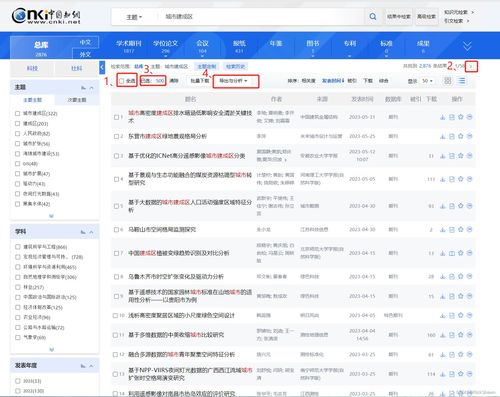Screen dimensions: 500x397
Task: Open the 主题 panel chart visualization icon
Action: (x=83, y=87)
